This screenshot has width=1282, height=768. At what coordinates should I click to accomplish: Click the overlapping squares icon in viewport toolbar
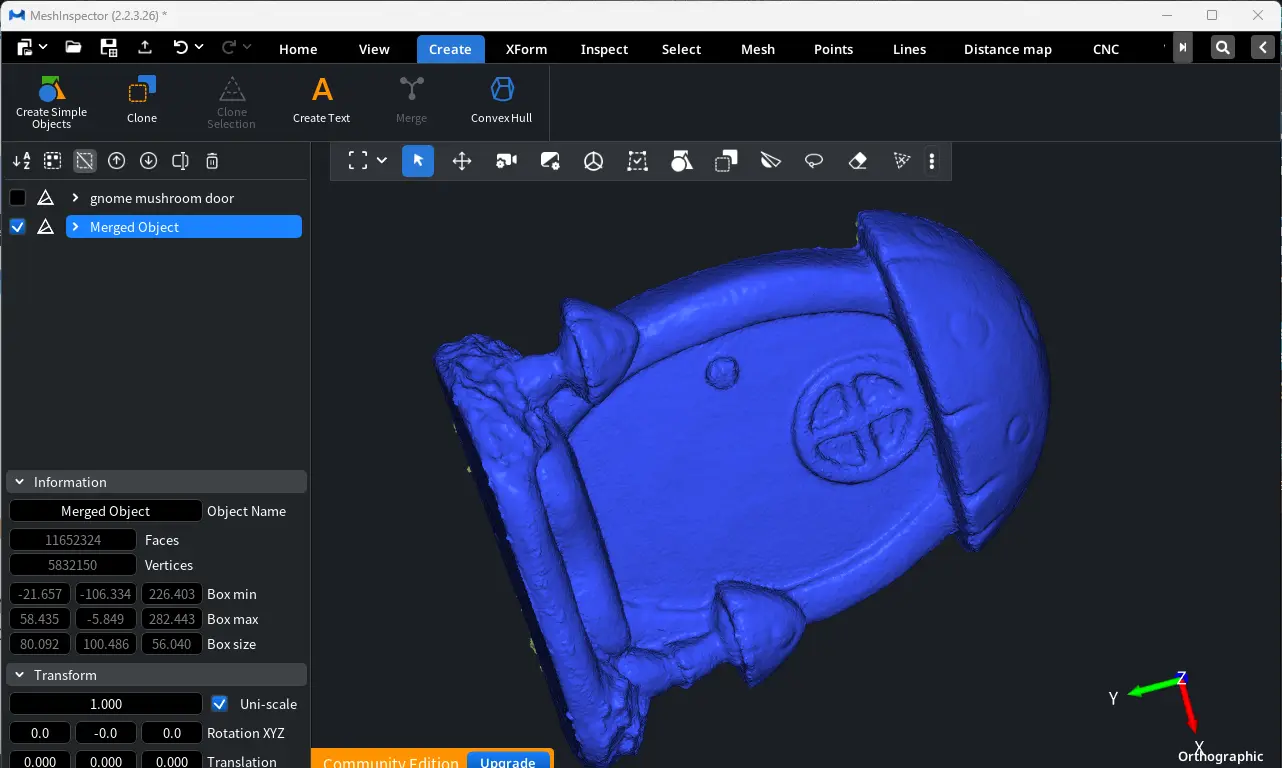coord(726,161)
